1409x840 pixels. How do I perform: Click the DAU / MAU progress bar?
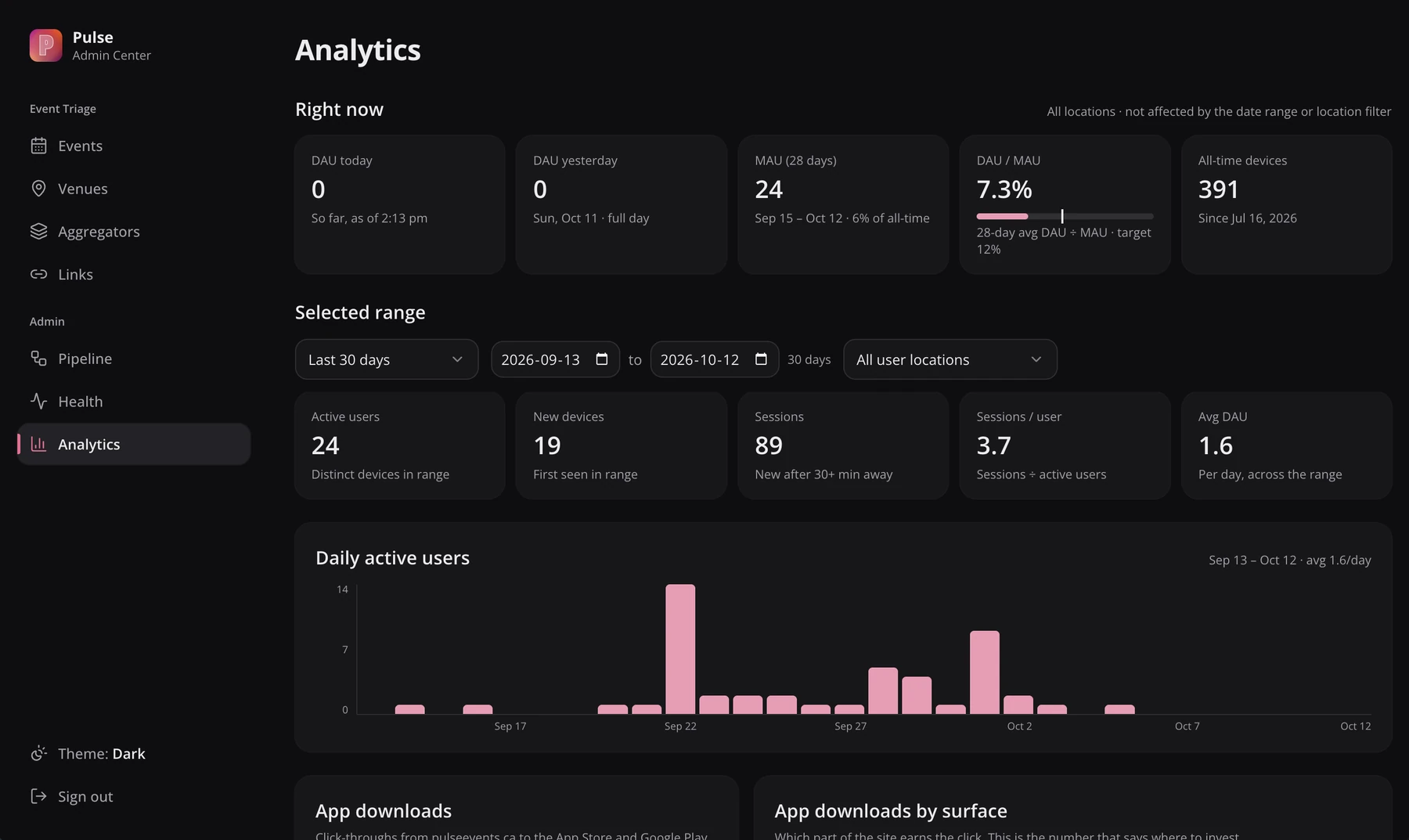pos(1065,216)
